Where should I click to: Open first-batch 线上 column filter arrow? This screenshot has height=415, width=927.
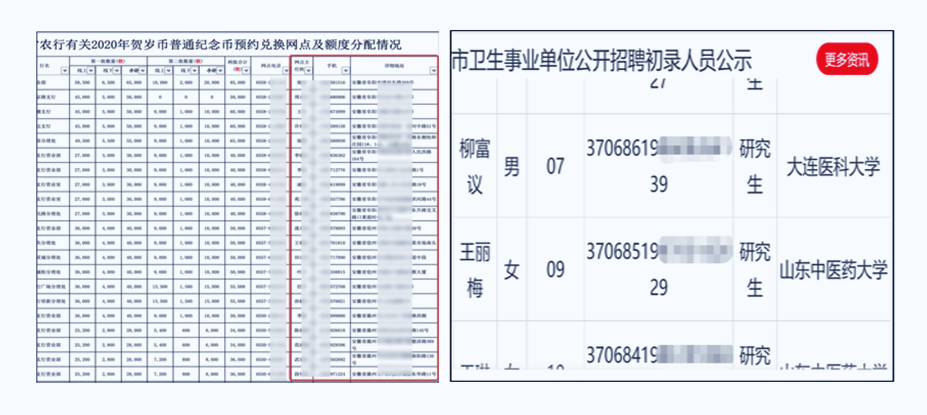90,70
